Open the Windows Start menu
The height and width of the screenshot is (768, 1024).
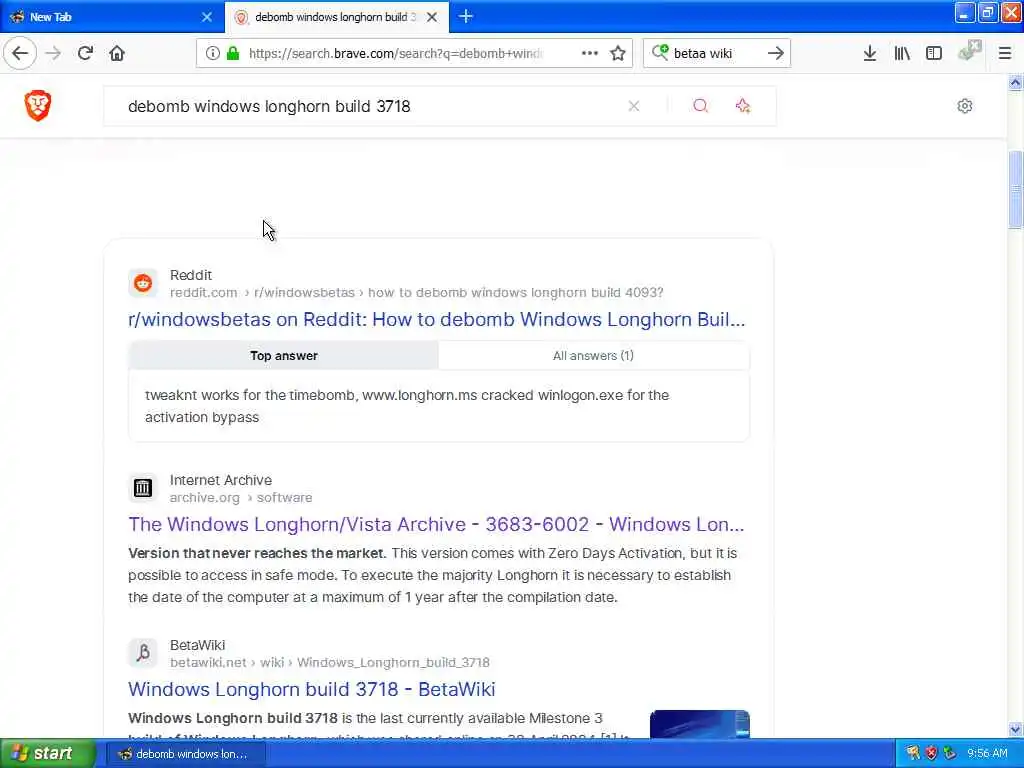pyautogui.click(x=48, y=754)
